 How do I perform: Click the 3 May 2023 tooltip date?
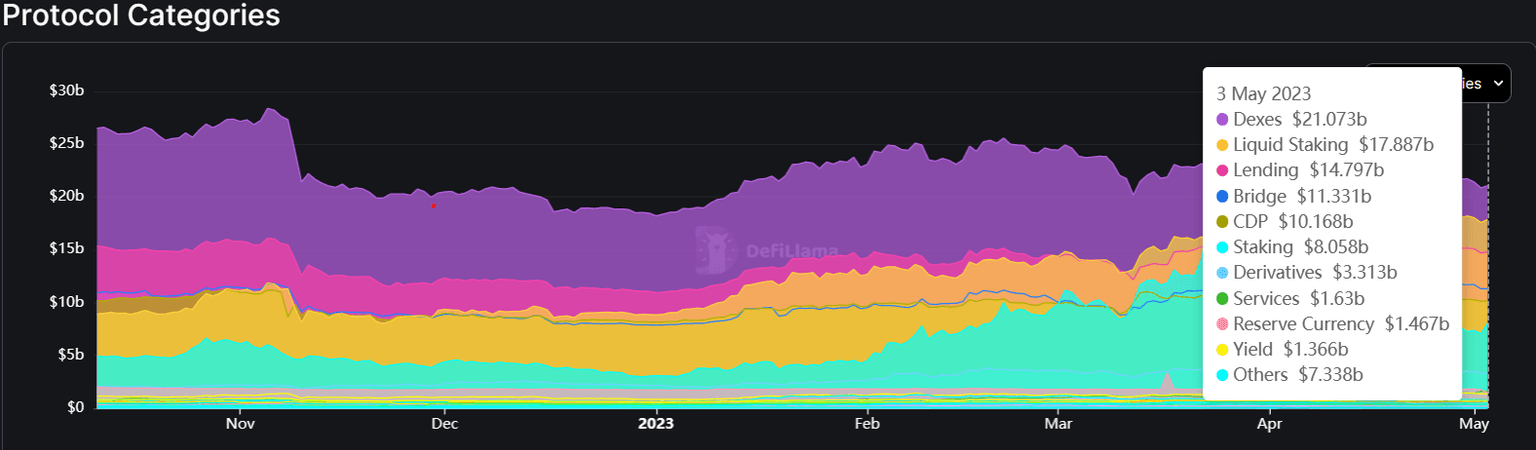1265,94
